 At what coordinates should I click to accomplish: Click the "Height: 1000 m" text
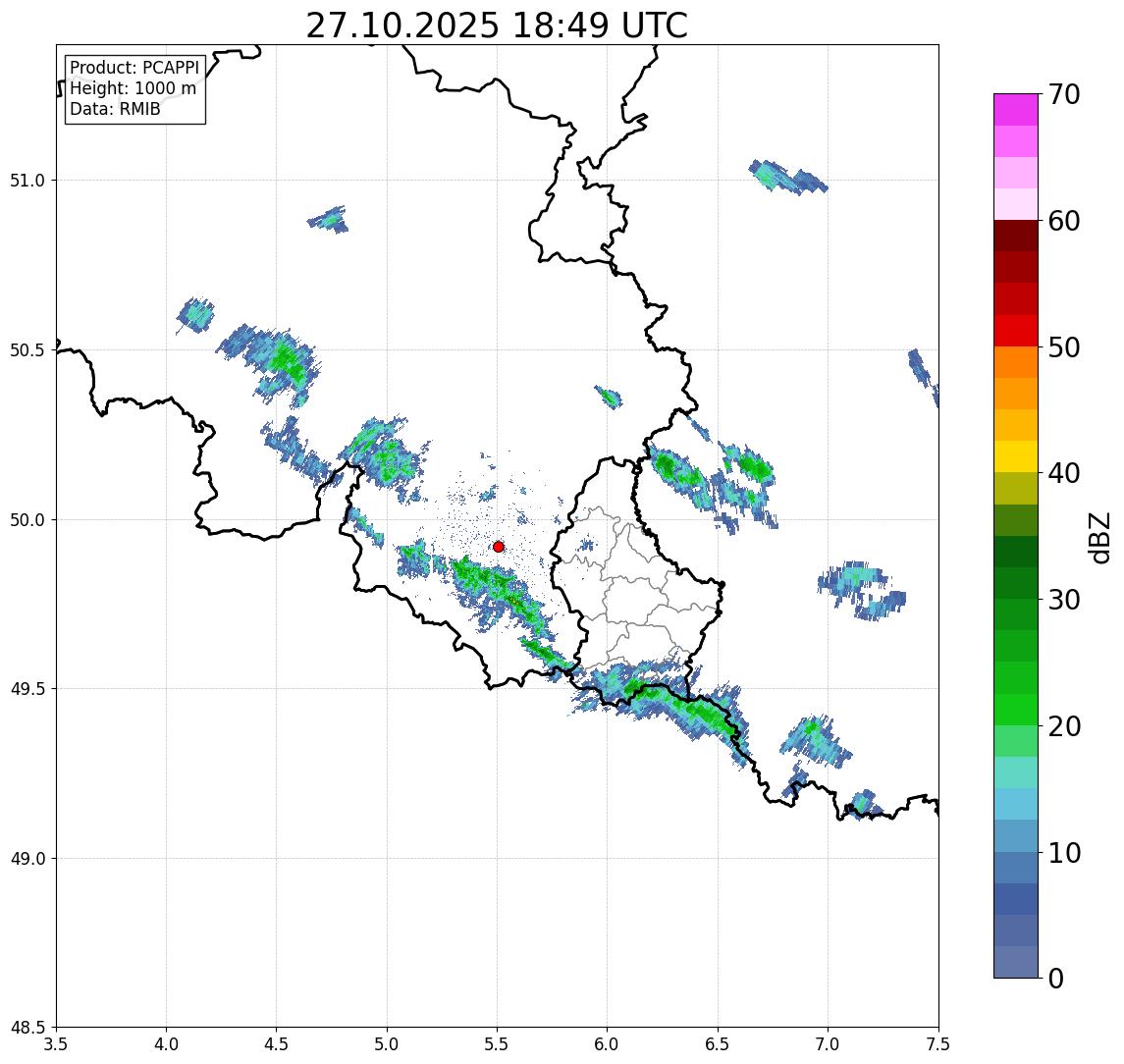tap(133, 88)
